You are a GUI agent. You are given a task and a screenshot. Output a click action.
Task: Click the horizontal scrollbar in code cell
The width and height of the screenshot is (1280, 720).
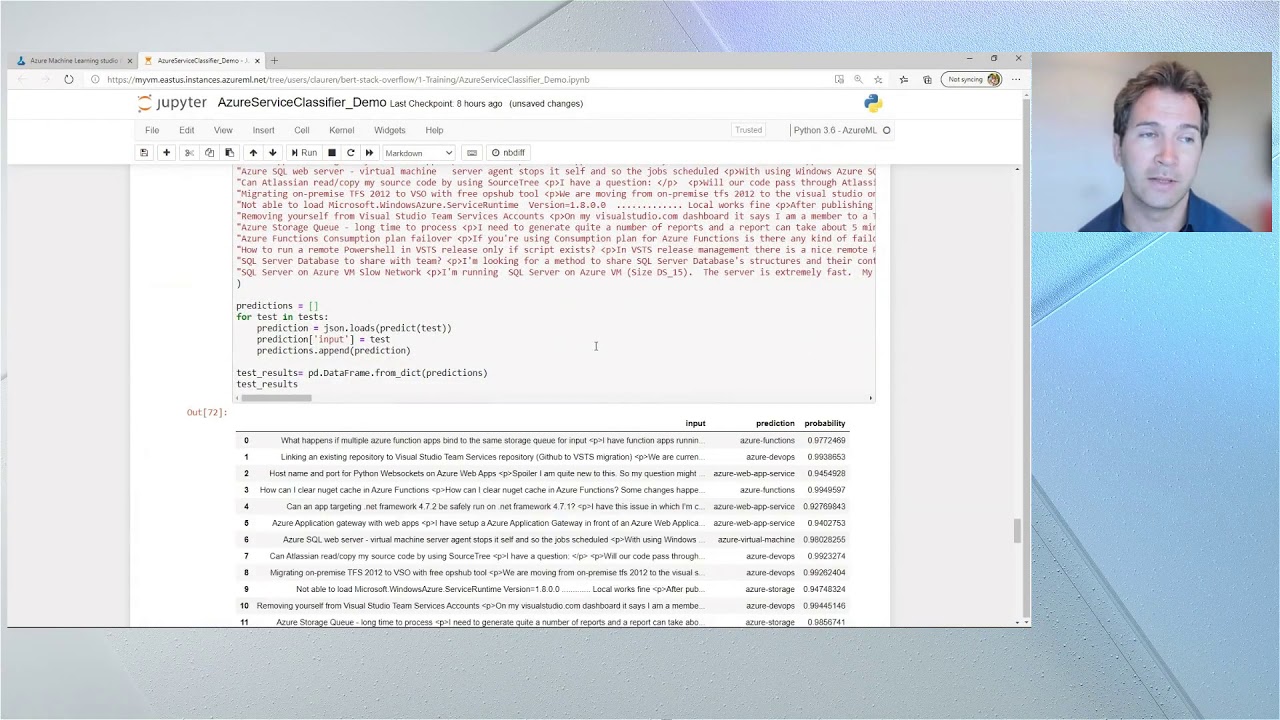tap(276, 398)
